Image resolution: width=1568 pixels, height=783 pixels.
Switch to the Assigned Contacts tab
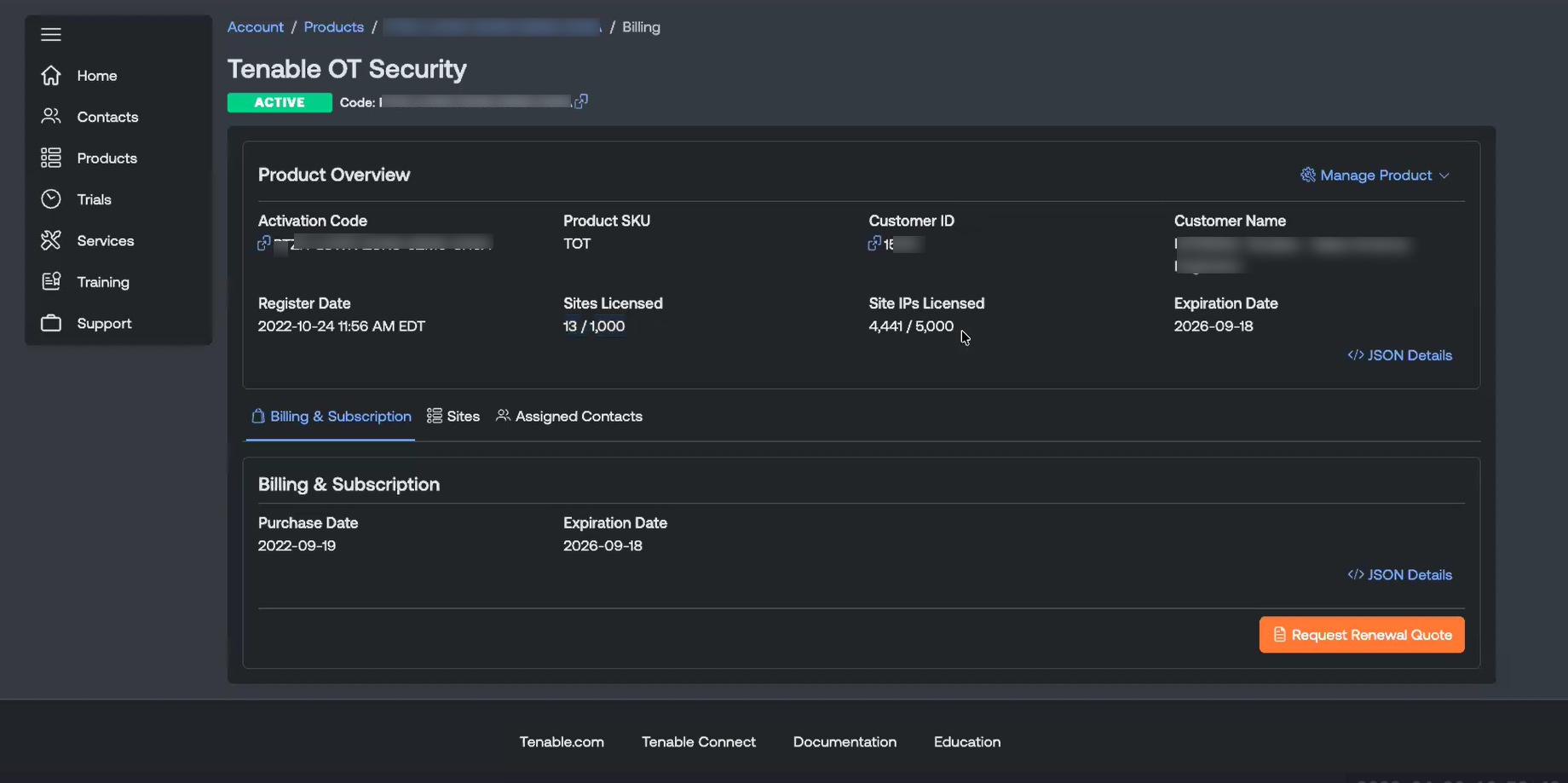569,416
